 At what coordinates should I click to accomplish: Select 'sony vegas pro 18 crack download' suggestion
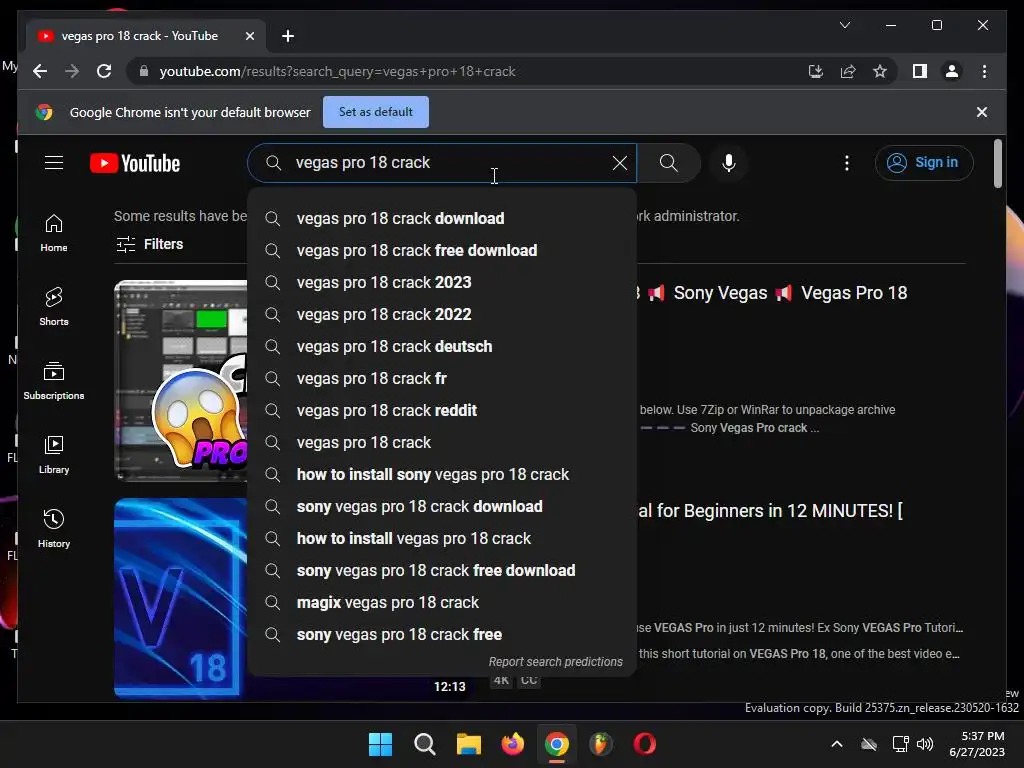(442, 506)
